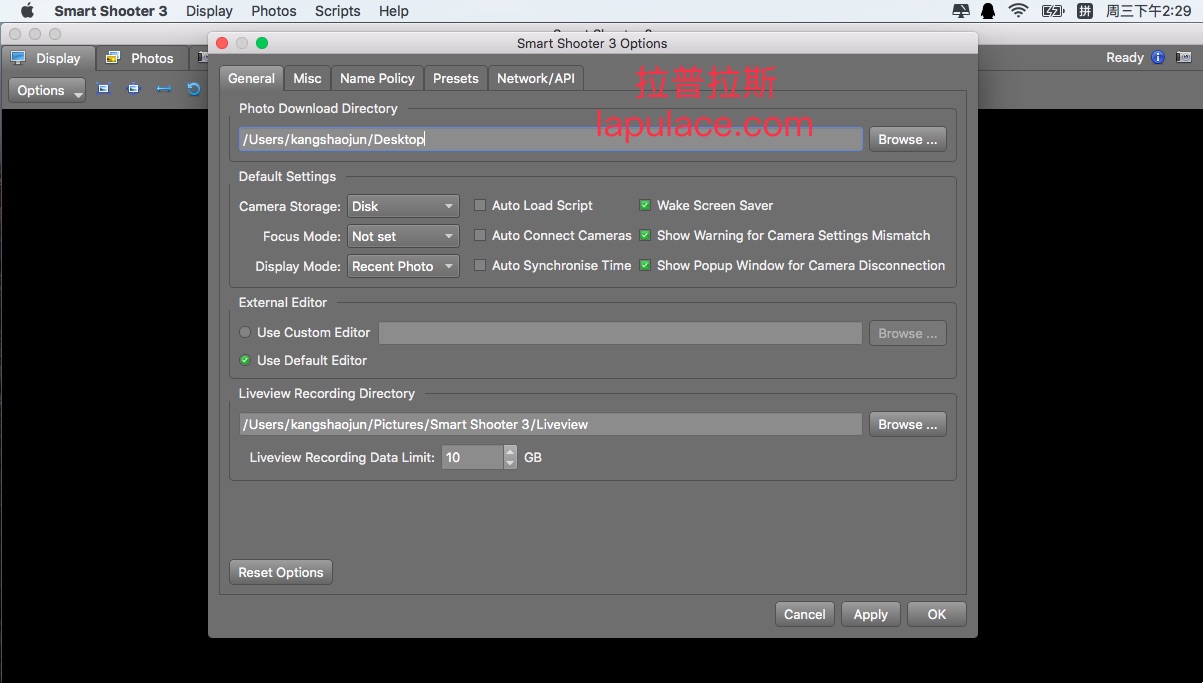
Task: Select the Use Default Editor radio button
Action: coord(245,360)
